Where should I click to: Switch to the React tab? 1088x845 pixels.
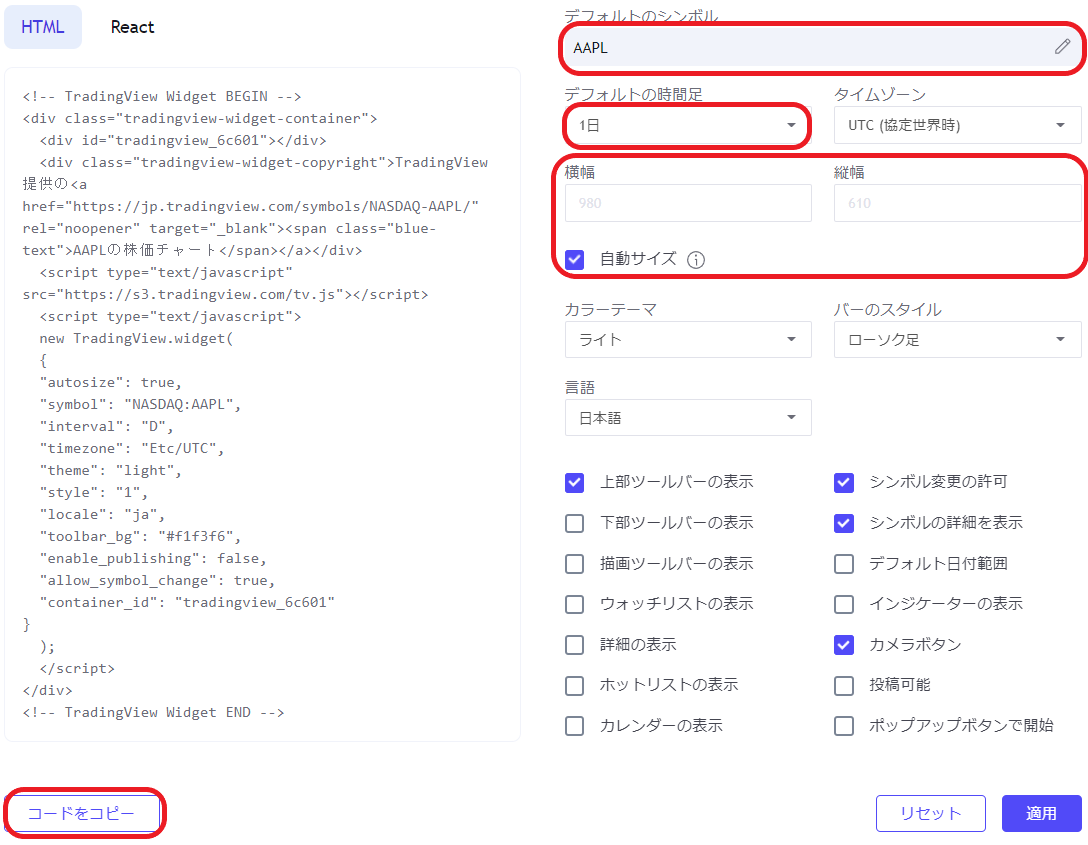tap(132, 27)
